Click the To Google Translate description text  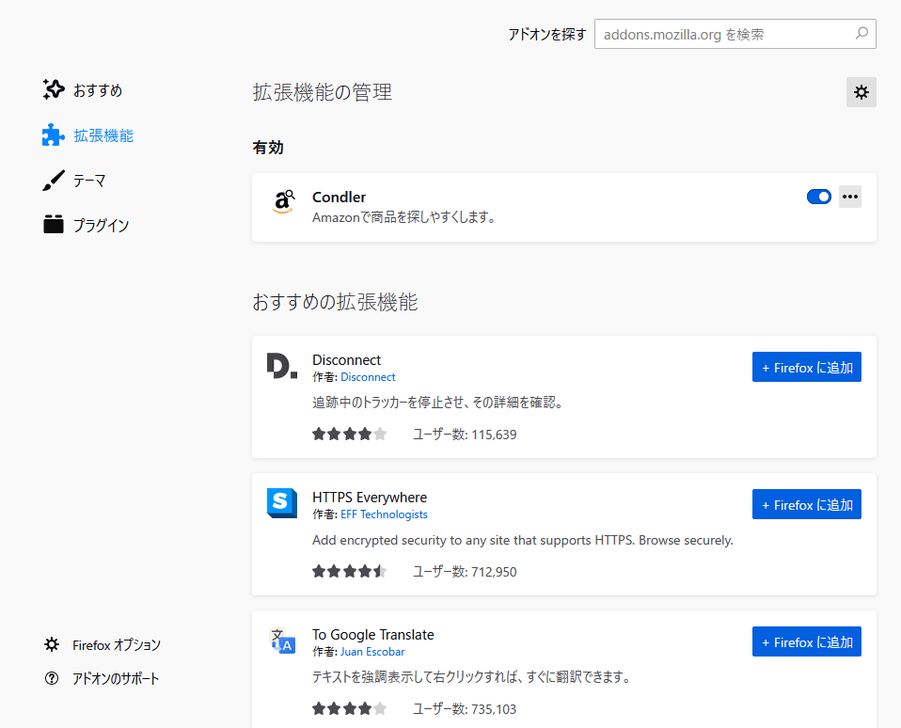pyautogui.click(x=472, y=677)
